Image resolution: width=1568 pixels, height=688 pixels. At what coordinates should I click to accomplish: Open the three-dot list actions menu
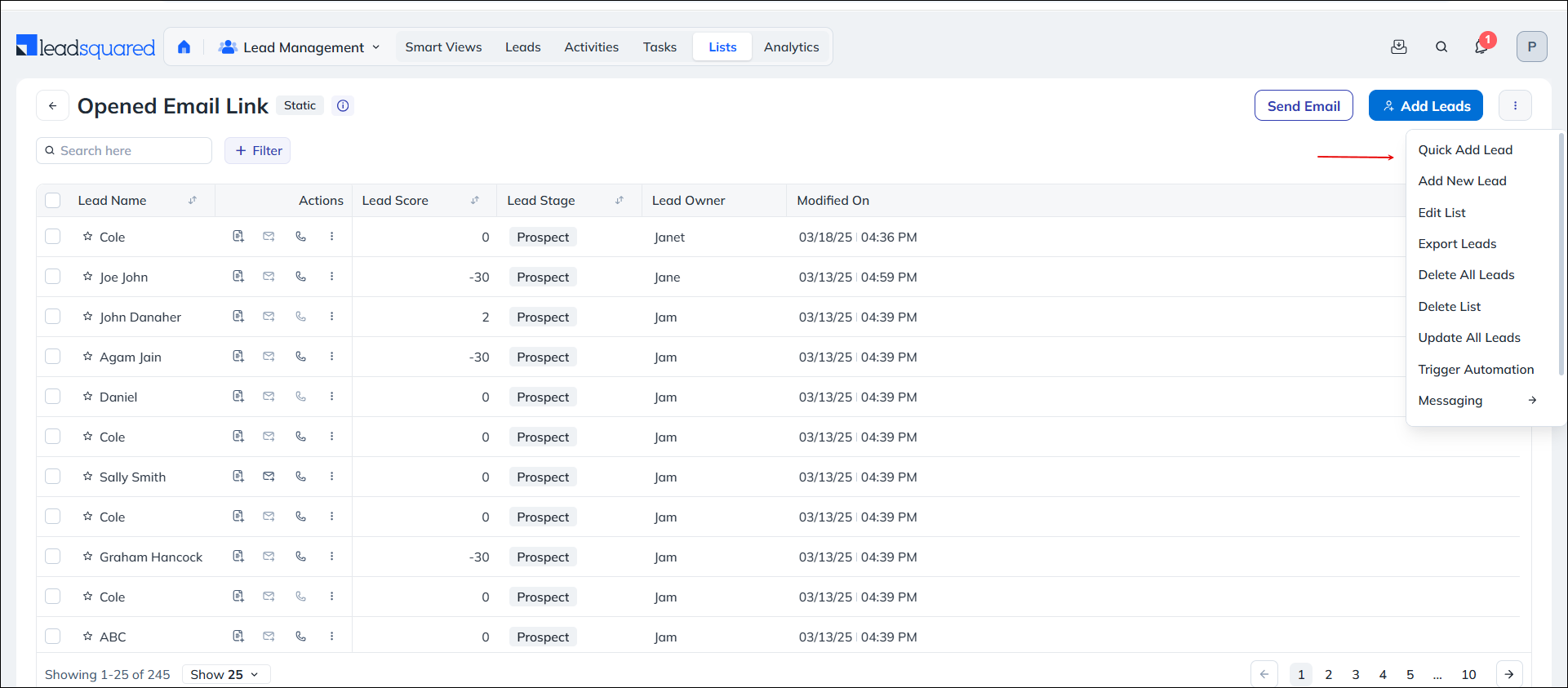[x=1515, y=105]
